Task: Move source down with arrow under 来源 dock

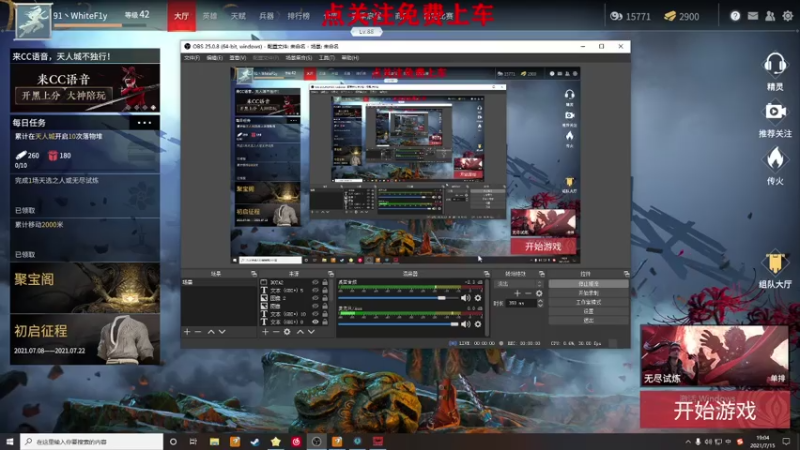Action: 311,332
